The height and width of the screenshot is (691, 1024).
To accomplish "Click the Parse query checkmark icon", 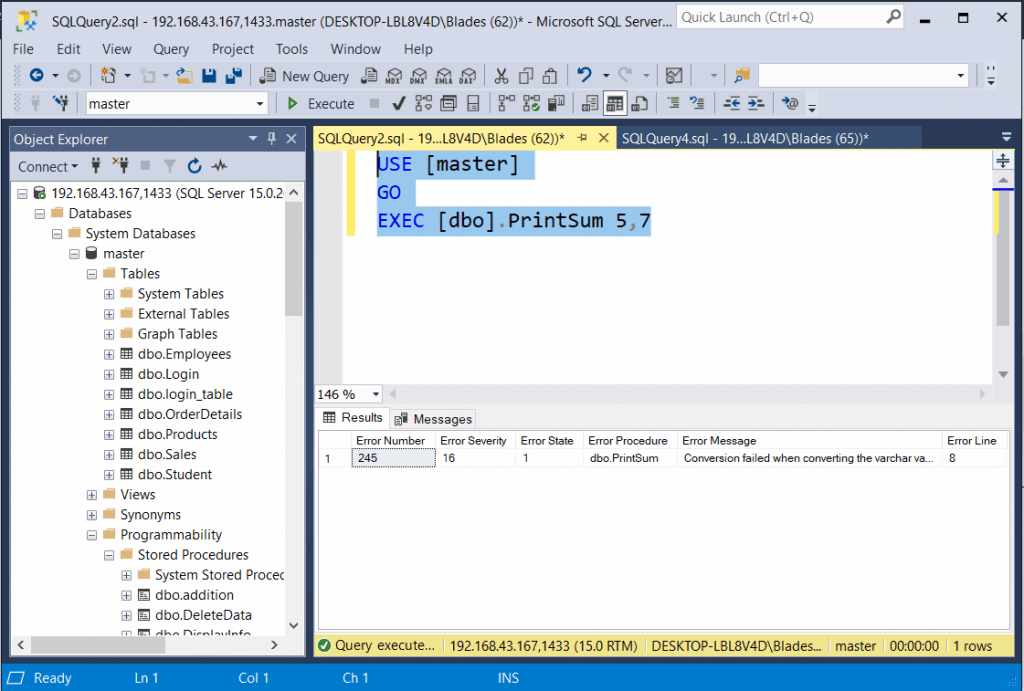I will point(399,103).
